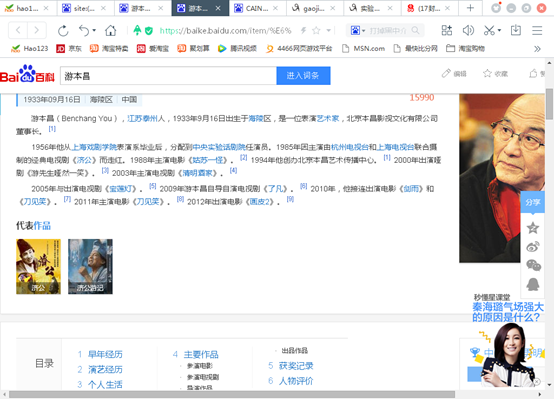Open the 上海戏剧学院 link

(x=94, y=147)
